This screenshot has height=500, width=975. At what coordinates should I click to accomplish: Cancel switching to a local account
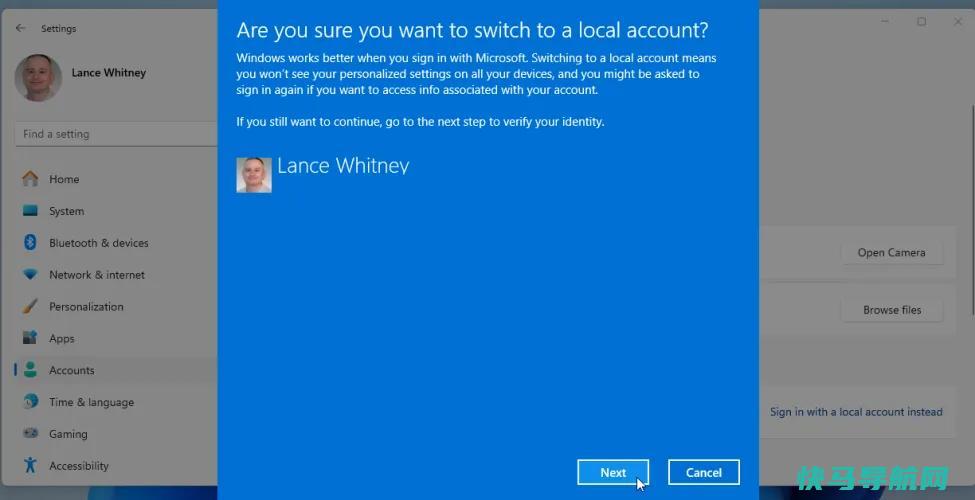703,473
